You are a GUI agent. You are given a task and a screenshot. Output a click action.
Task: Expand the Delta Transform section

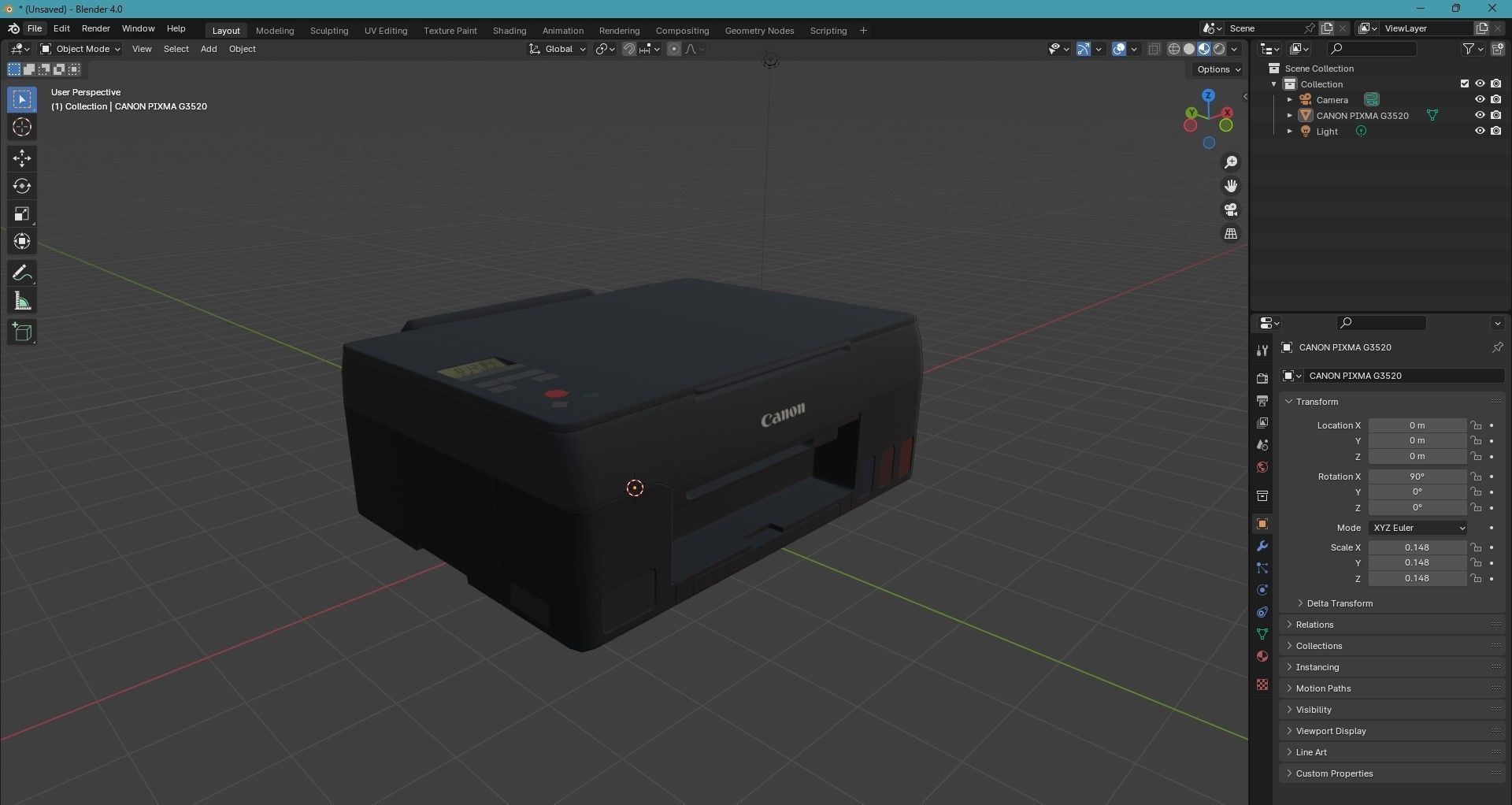pyautogui.click(x=1340, y=603)
